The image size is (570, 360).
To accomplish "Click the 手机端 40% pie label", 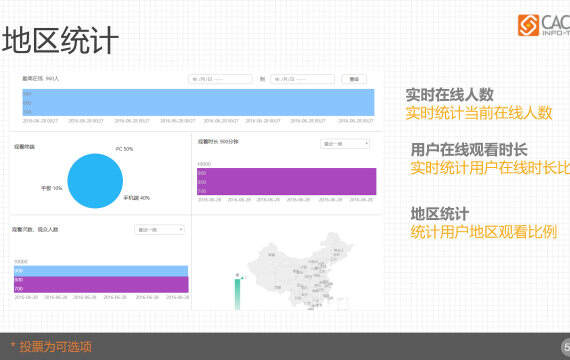I will click(x=136, y=198).
